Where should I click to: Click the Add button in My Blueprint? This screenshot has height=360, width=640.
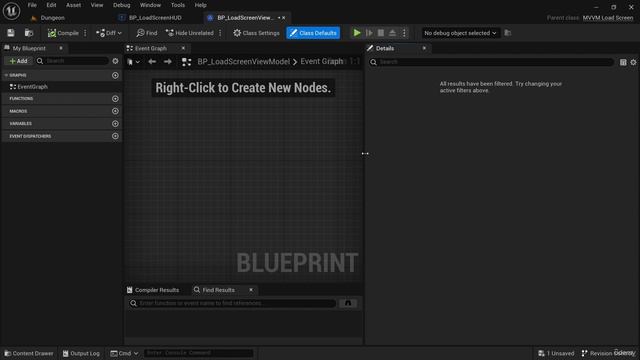tap(18, 61)
